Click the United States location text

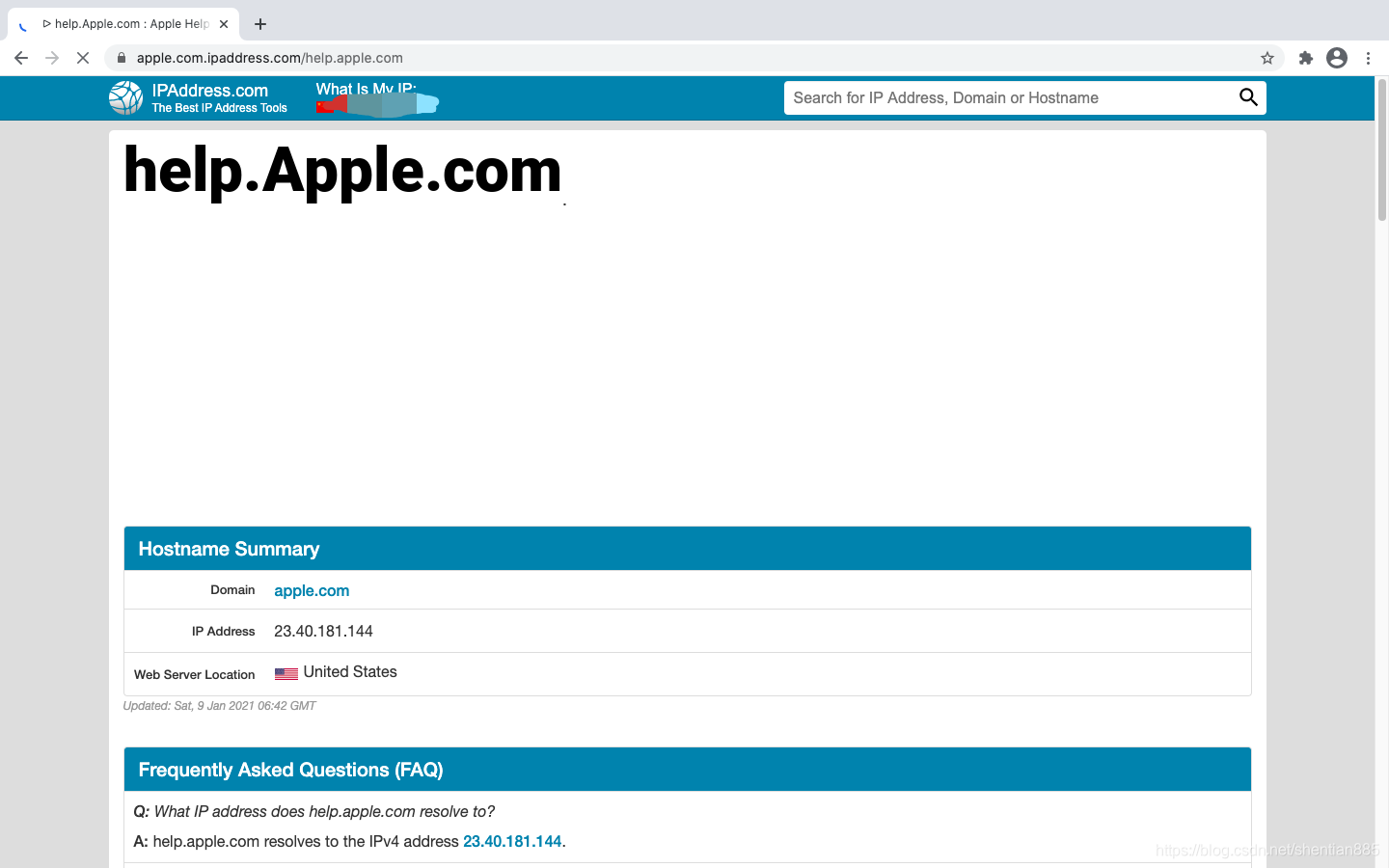coord(350,671)
